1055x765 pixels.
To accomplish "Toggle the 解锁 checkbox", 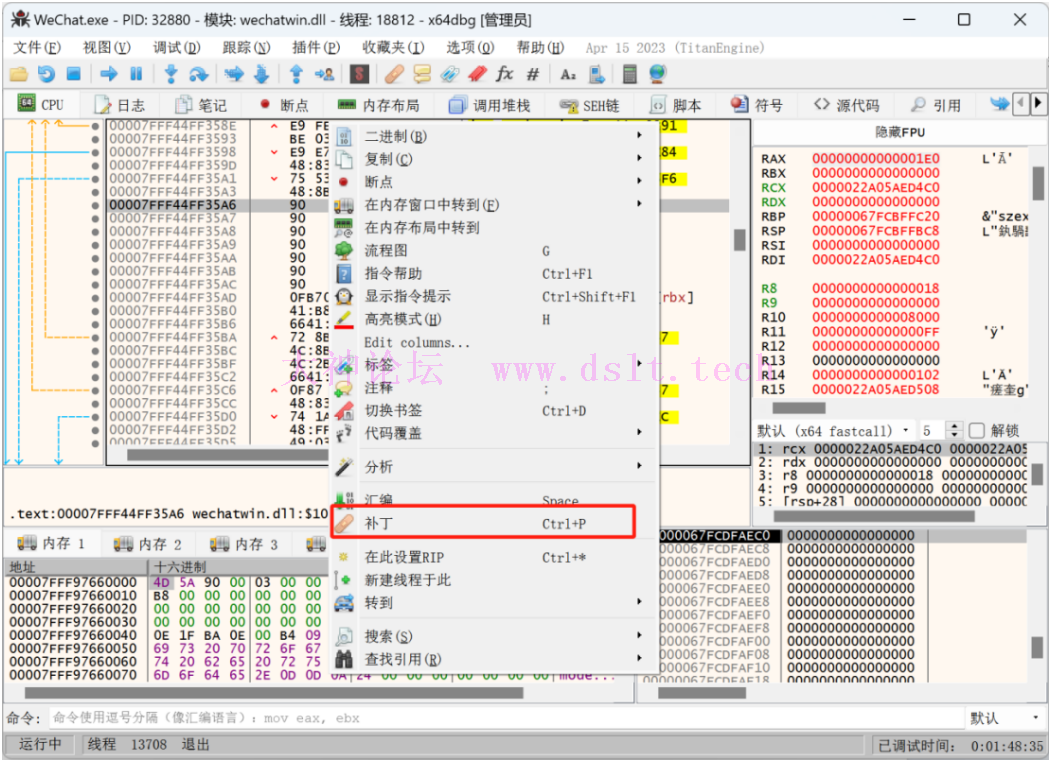I will [x=978, y=431].
